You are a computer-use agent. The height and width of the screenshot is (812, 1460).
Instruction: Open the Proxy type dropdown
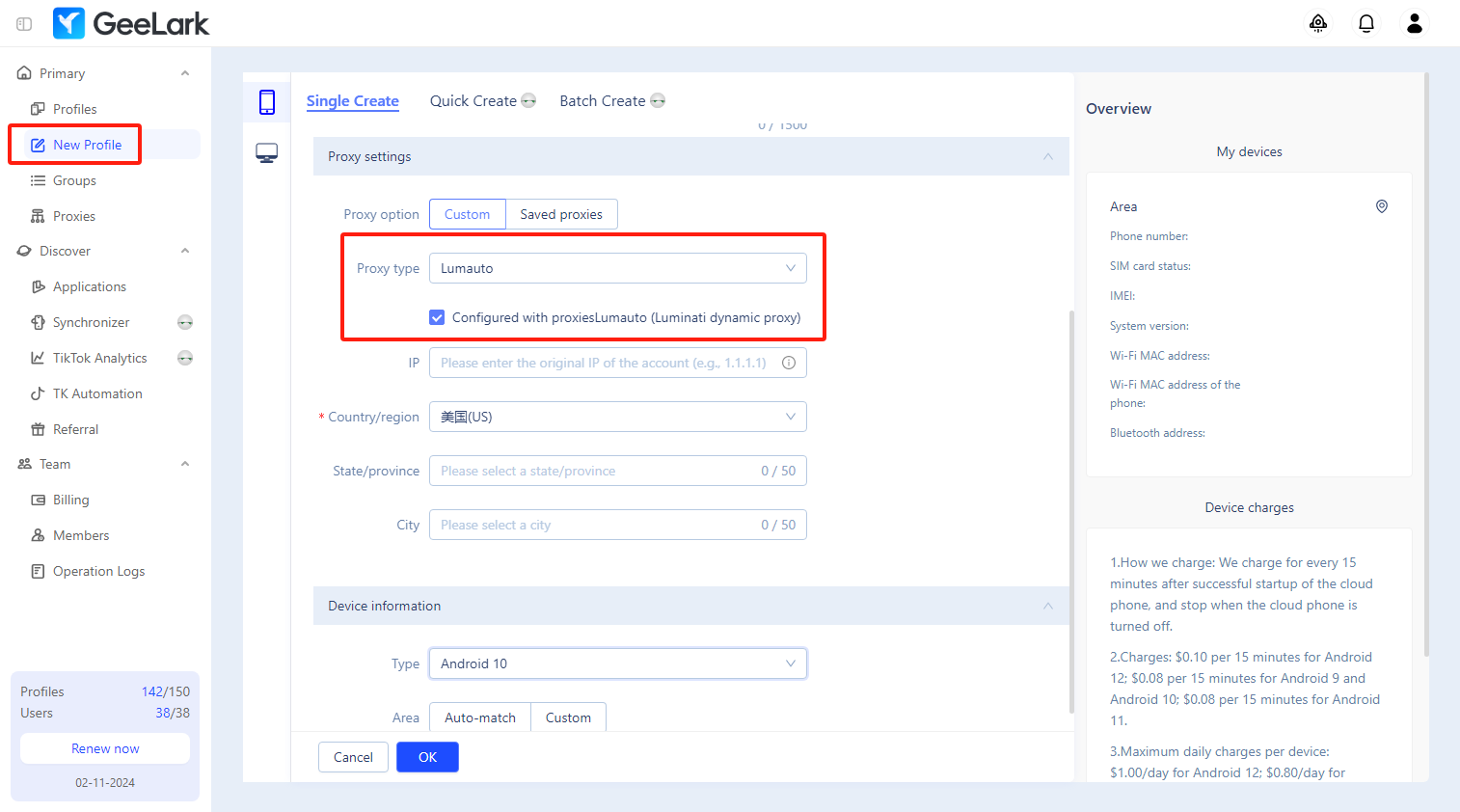point(617,268)
